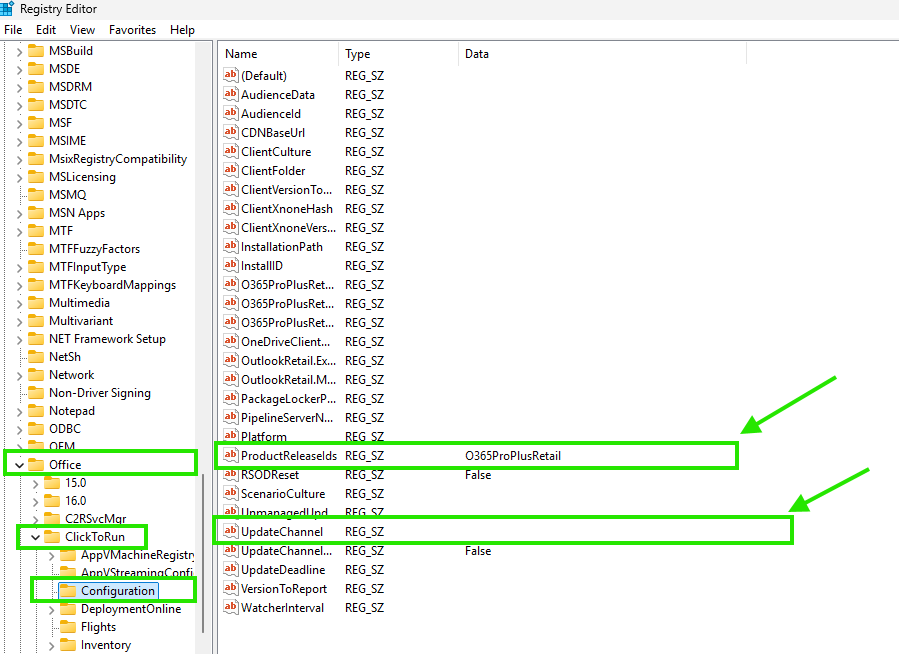Click the folder icon of Multimedia key
This screenshot has width=899, height=654.
tap(36, 303)
